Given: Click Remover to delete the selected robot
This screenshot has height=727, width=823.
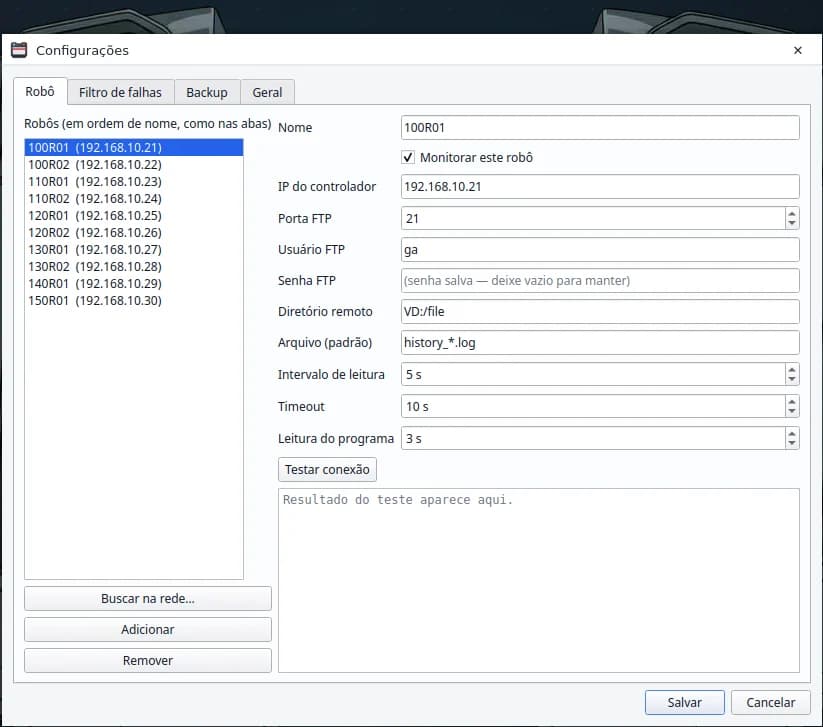Looking at the screenshot, I should 147,660.
